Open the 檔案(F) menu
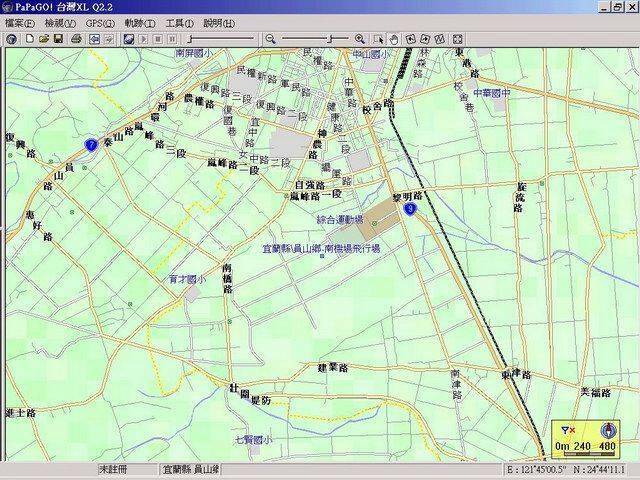Viewport: 640px width, 480px height. (x=20, y=23)
